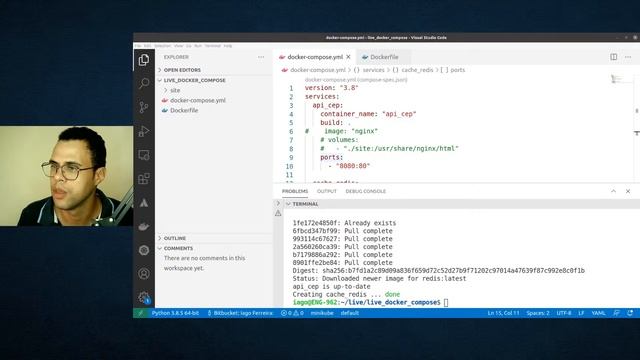Click the feedback icon in status bar

click(x=616, y=313)
